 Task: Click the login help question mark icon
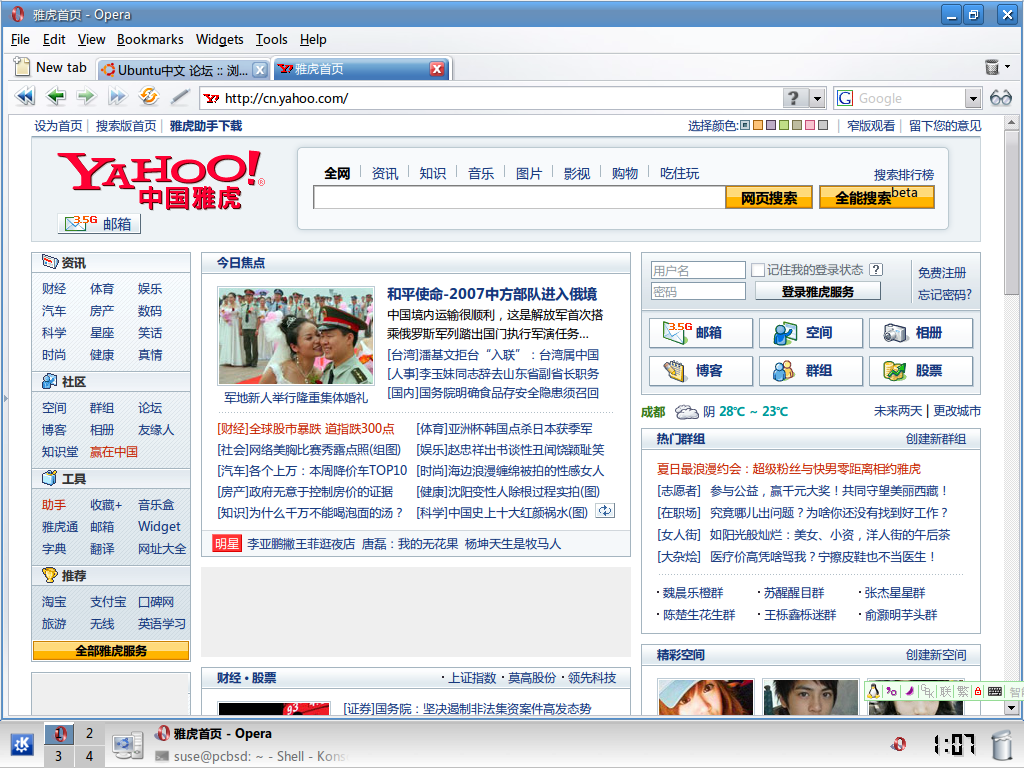876,270
